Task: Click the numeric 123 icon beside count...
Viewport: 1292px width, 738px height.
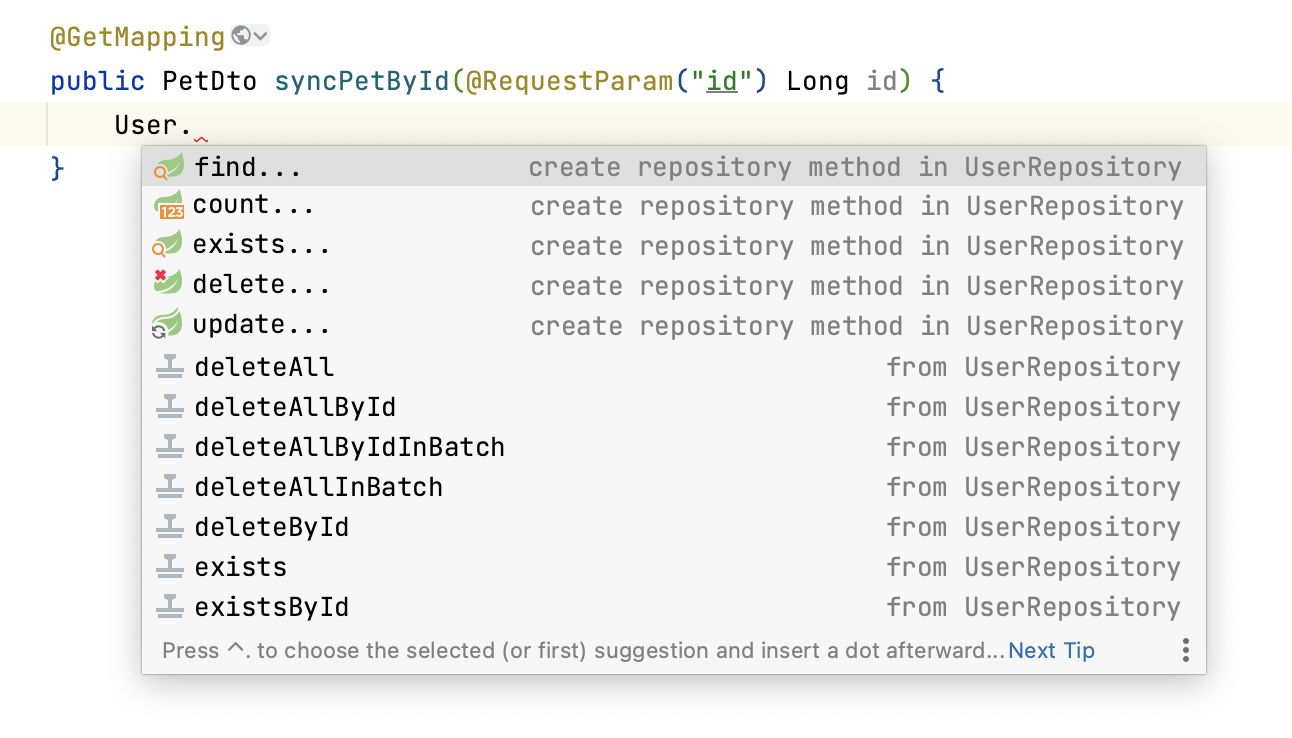Action: 168,206
